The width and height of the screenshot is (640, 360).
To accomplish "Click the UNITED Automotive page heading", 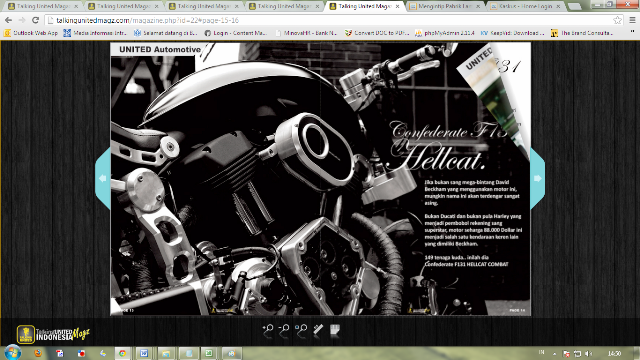I will [160, 49].
